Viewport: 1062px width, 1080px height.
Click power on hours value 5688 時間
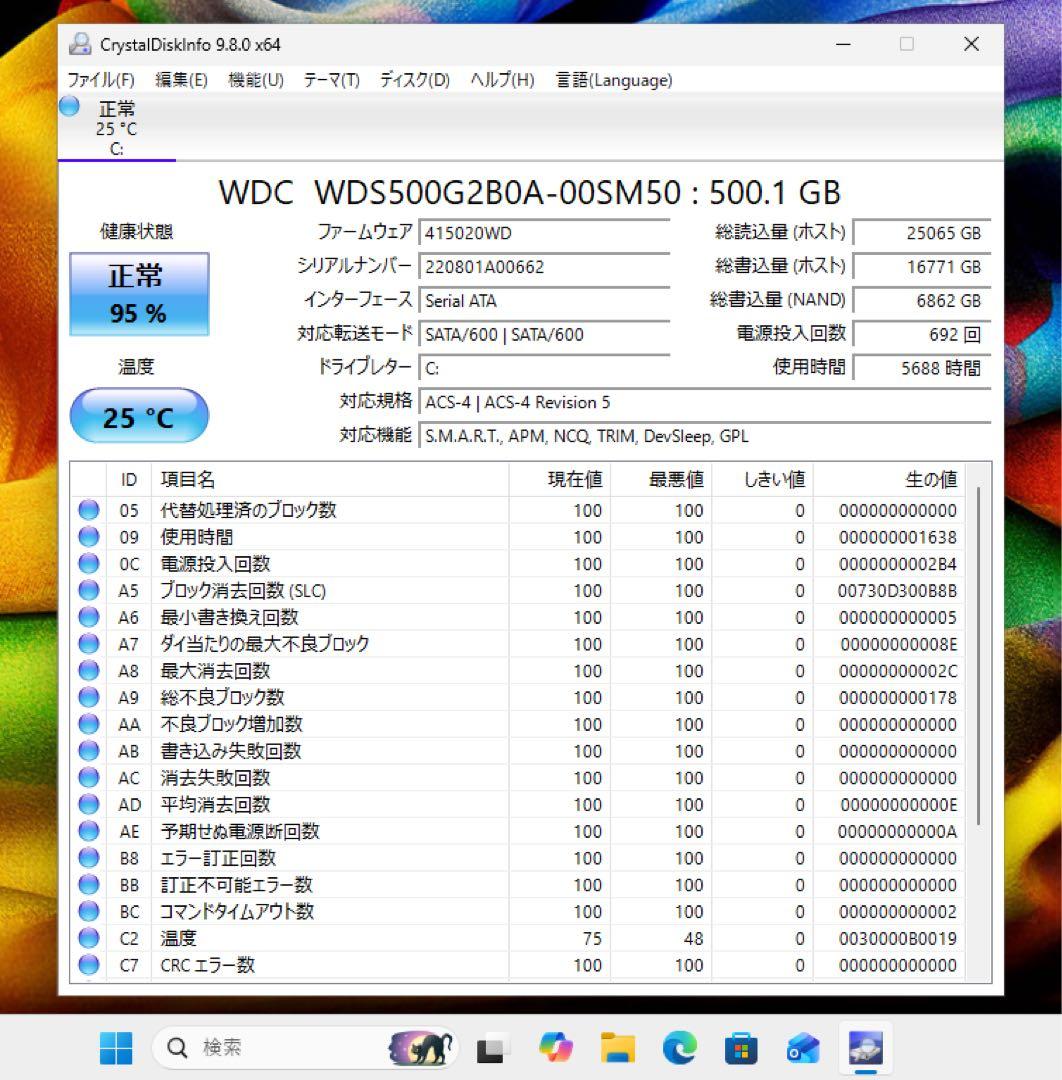(x=922, y=368)
